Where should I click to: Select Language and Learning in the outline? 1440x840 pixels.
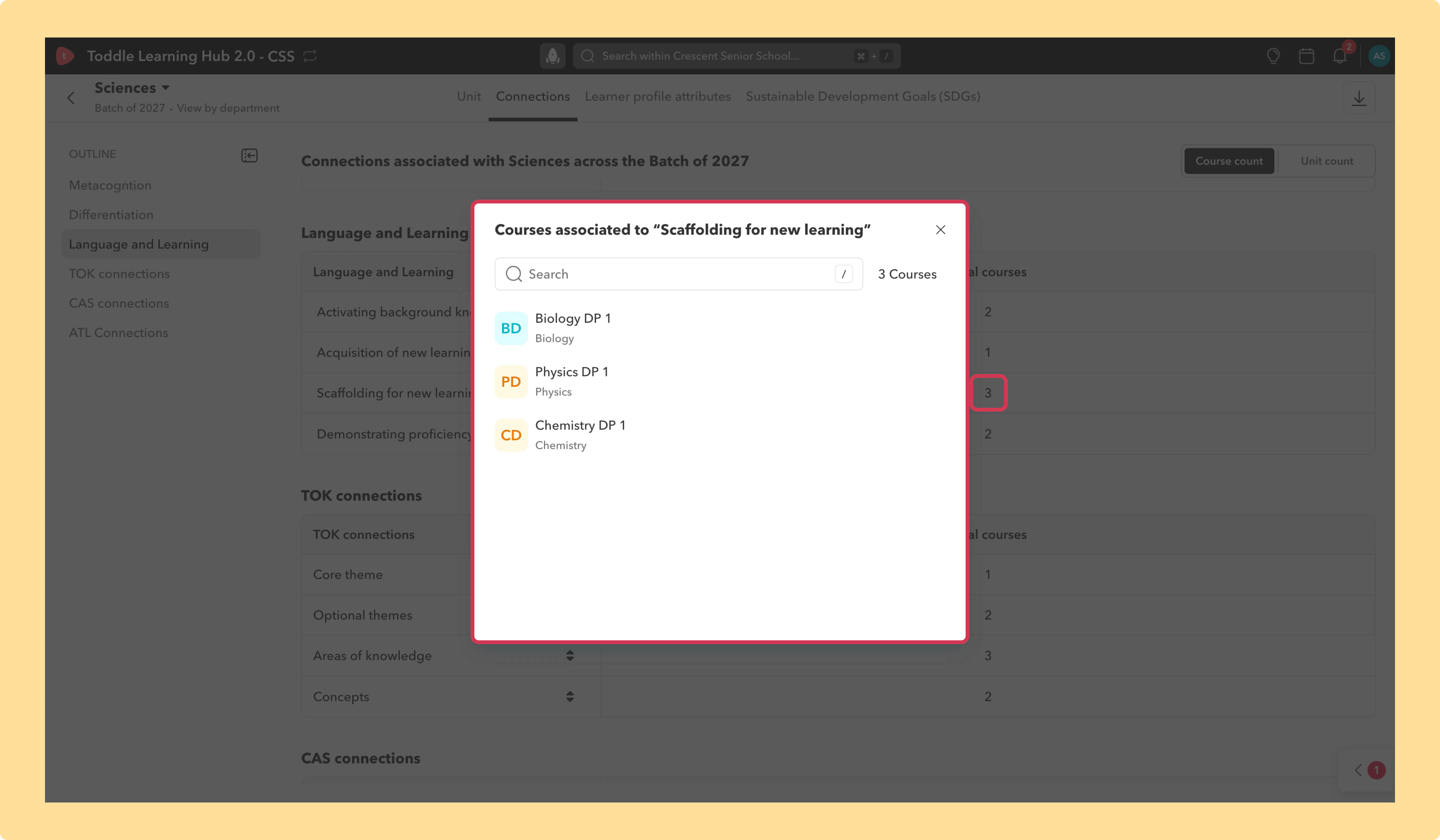point(161,245)
